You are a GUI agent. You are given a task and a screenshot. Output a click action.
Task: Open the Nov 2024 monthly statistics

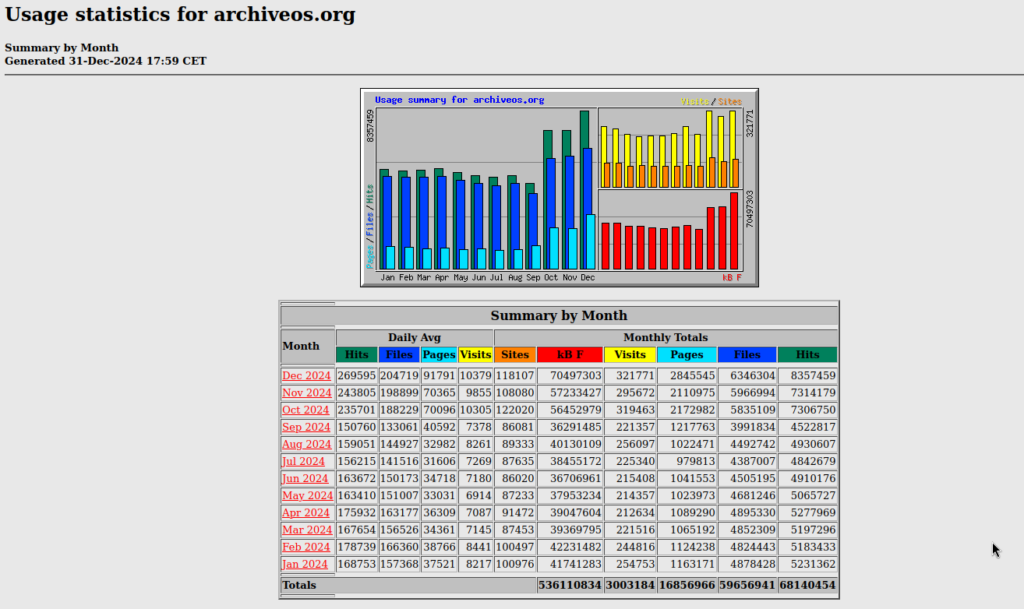(x=306, y=392)
